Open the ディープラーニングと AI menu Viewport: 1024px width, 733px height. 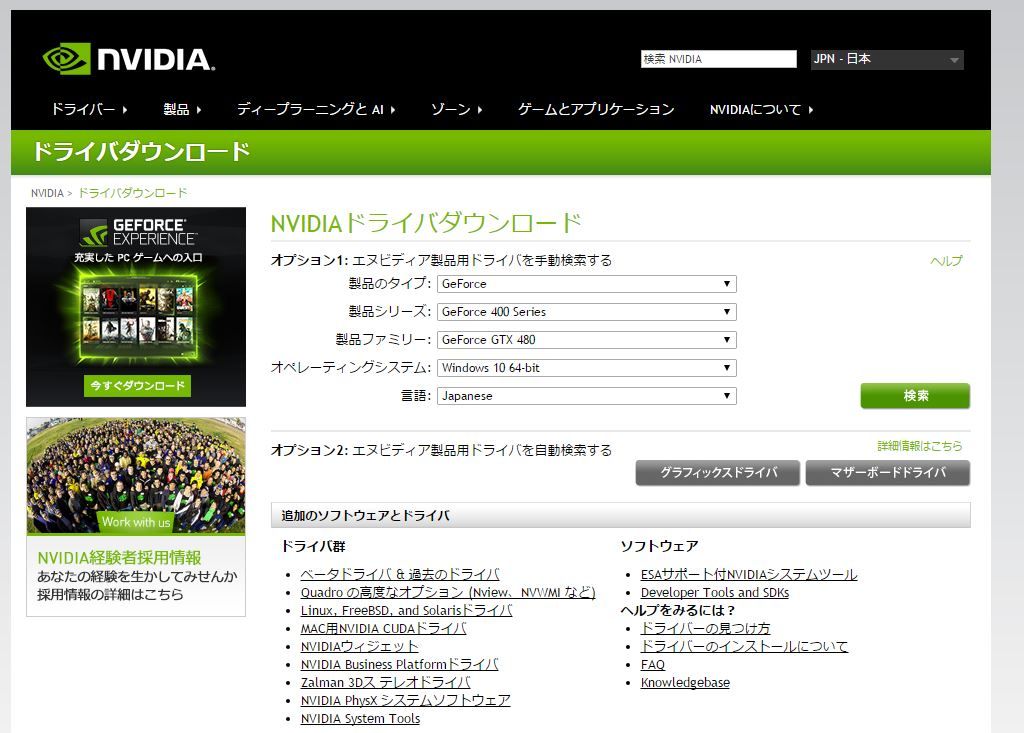point(316,109)
